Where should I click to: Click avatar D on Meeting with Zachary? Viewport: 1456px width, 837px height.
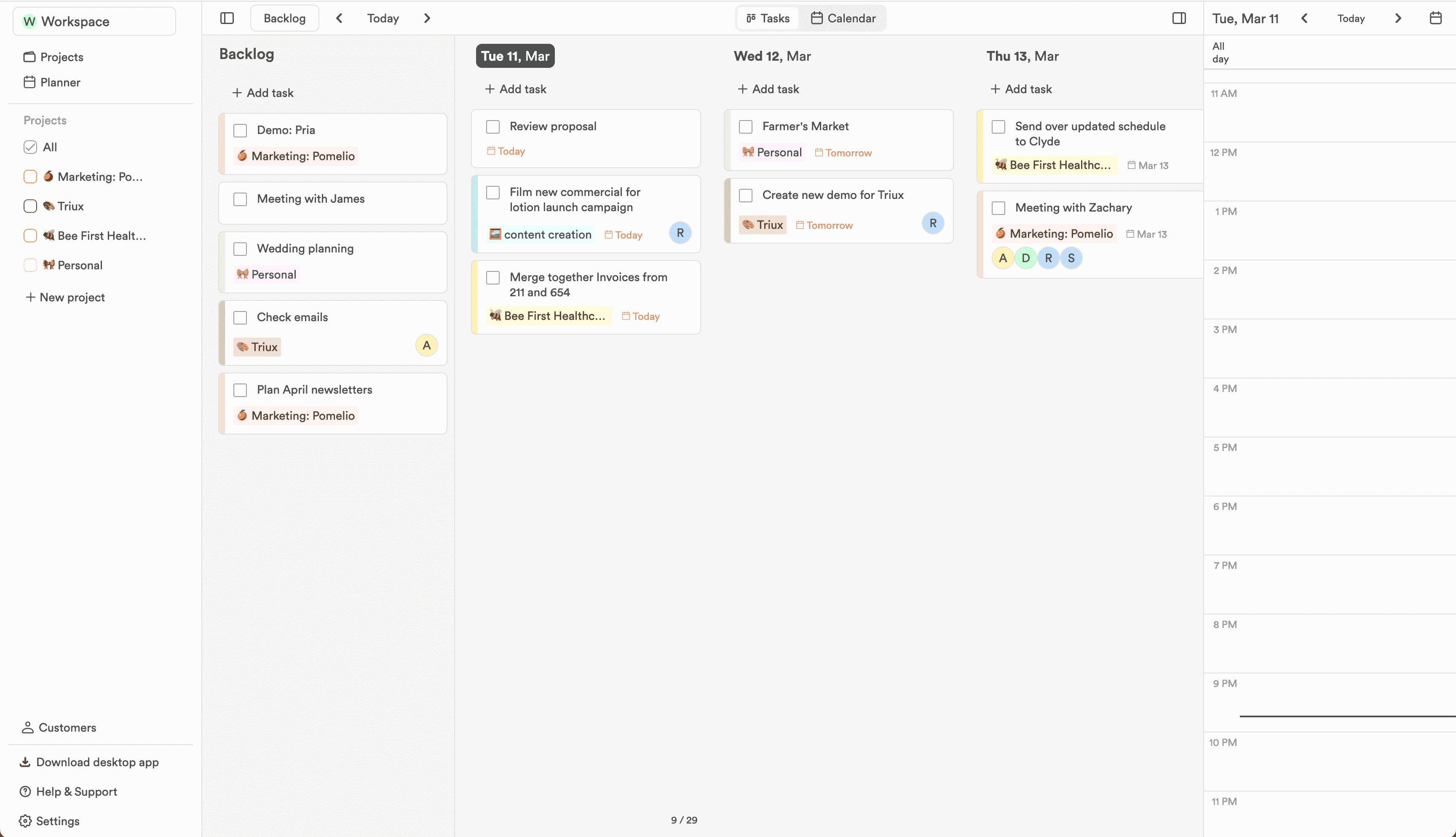1025,258
